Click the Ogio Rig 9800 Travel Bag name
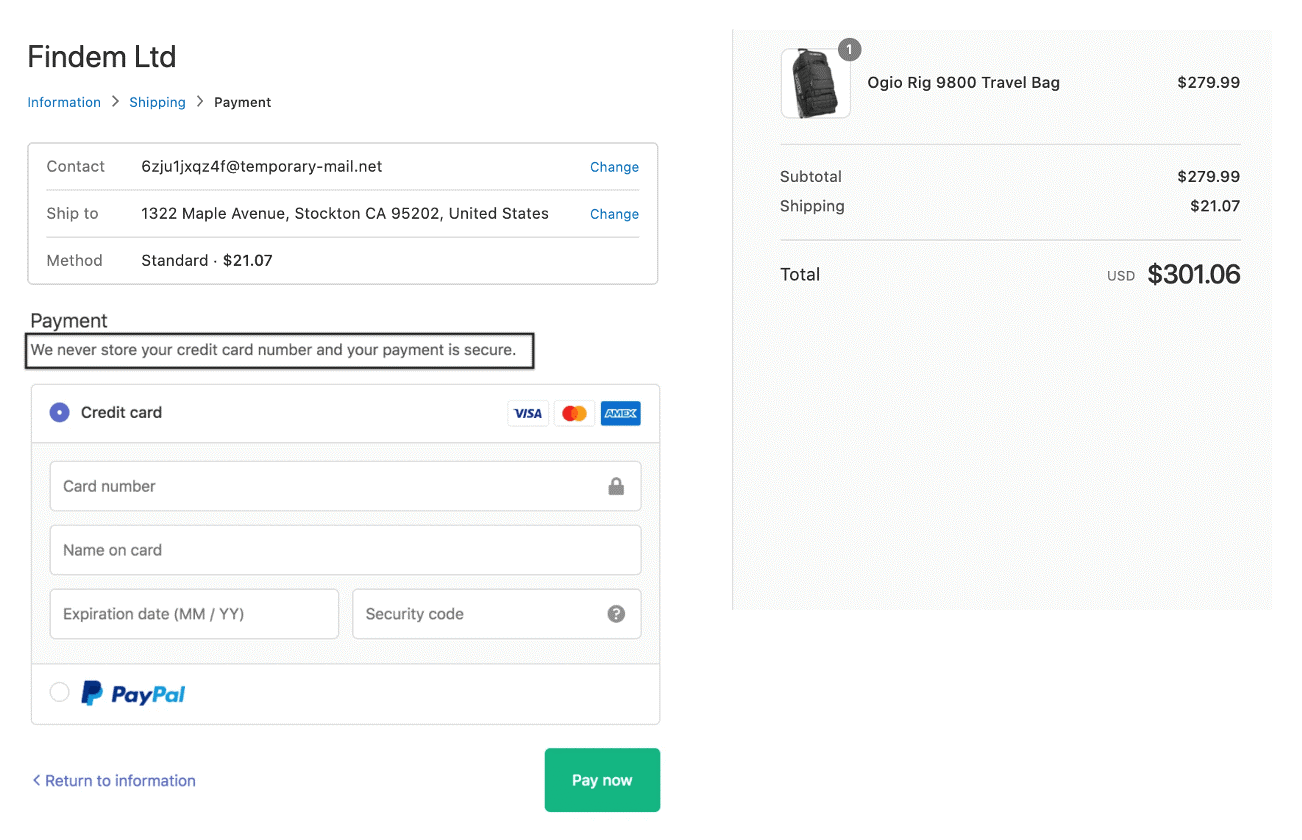The image size is (1302, 840). point(963,83)
